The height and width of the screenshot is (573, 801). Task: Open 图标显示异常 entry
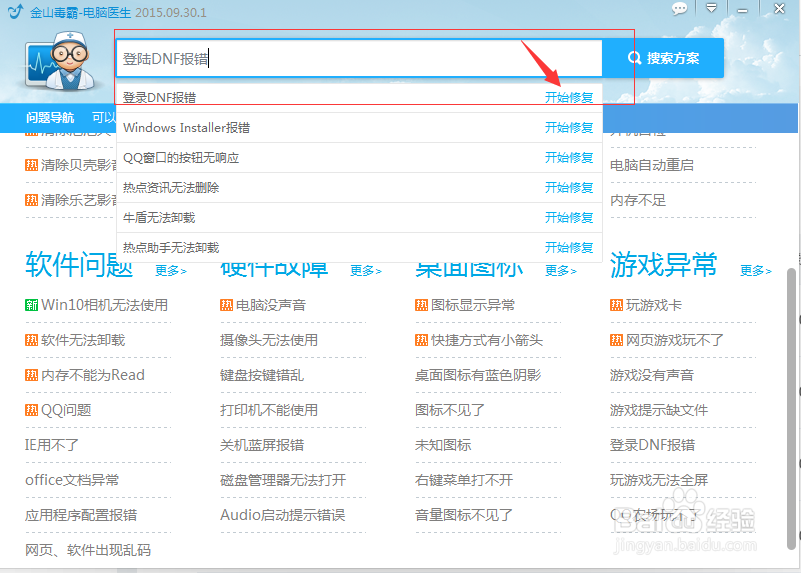click(x=473, y=305)
